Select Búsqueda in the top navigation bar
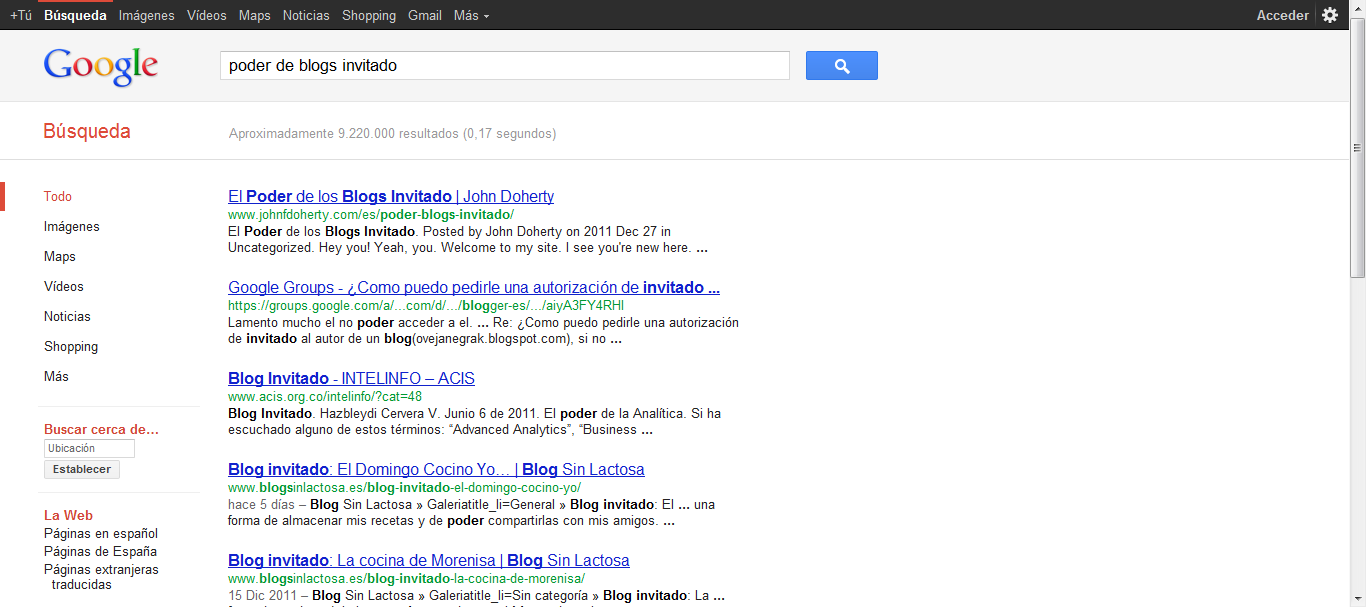 (75, 15)
